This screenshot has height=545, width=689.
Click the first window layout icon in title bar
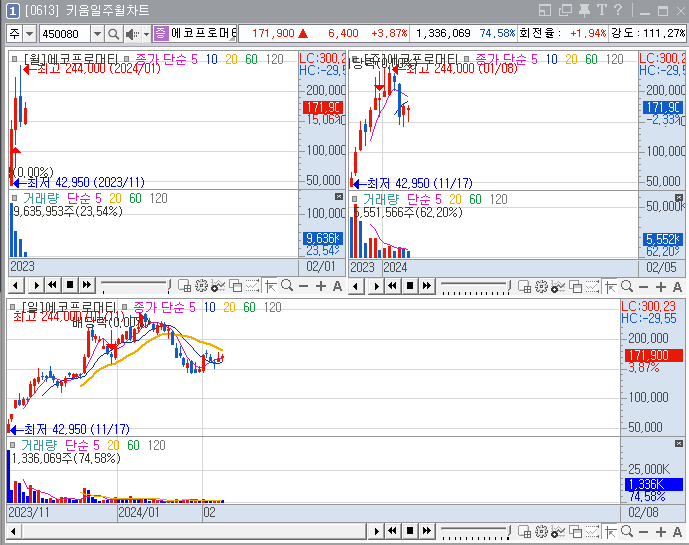(x=545, y=10)
